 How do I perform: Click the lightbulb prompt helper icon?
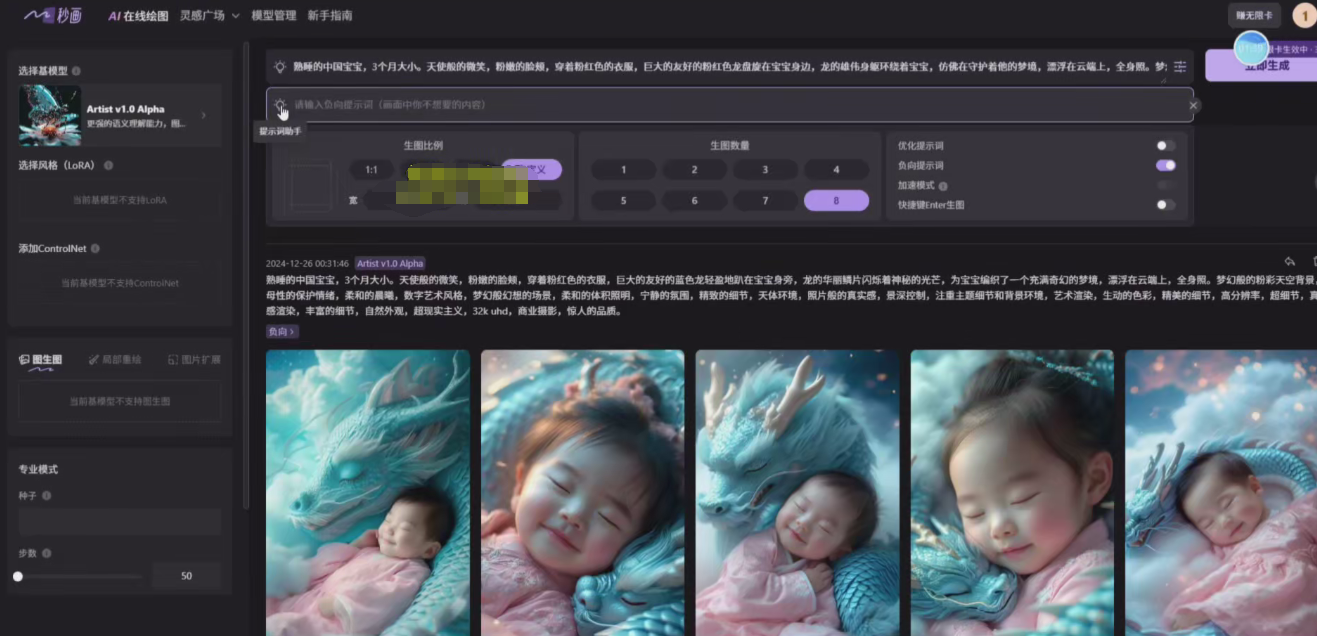282,105
